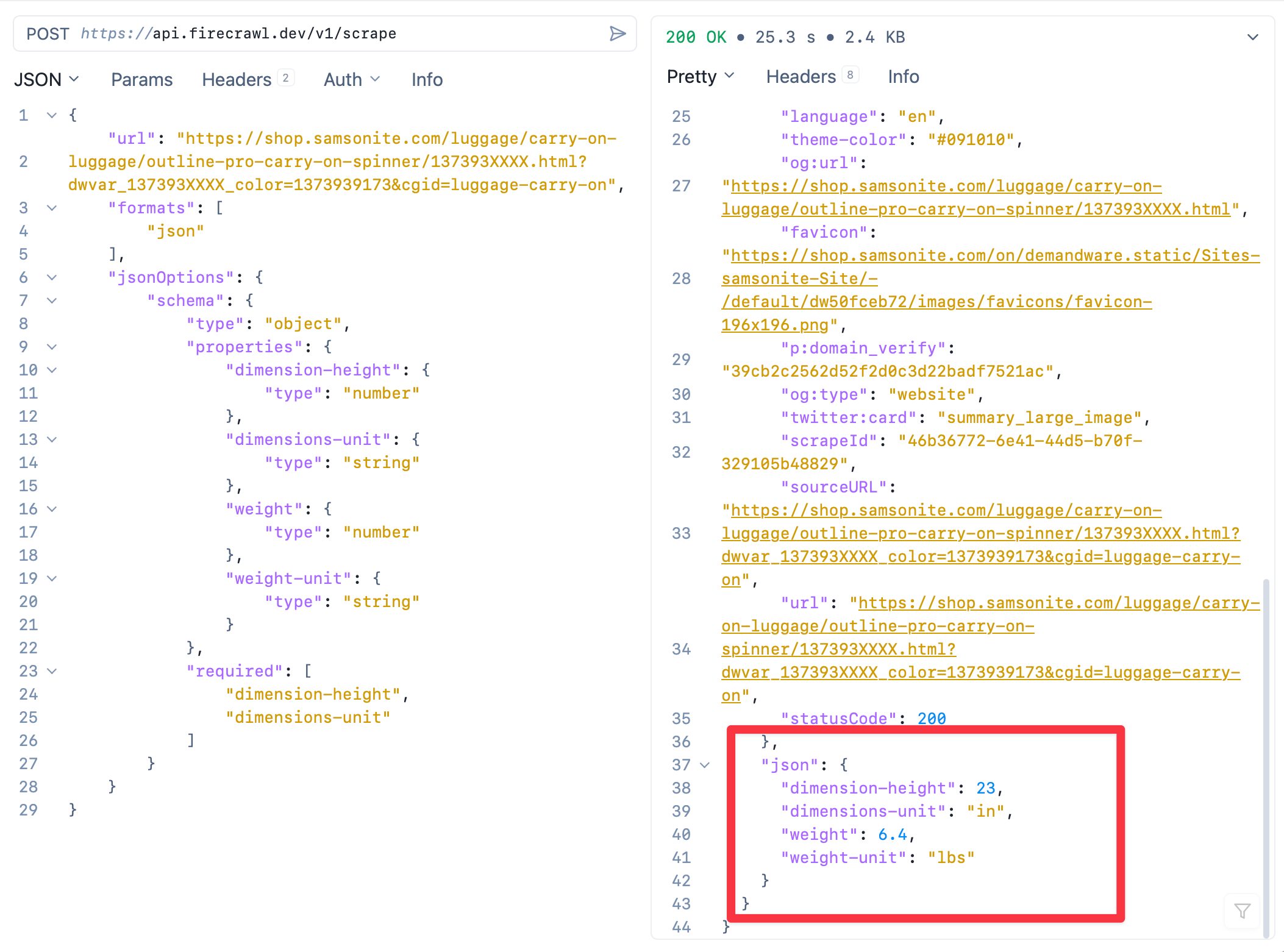Click "number" value on request line 11

(382, 393)
